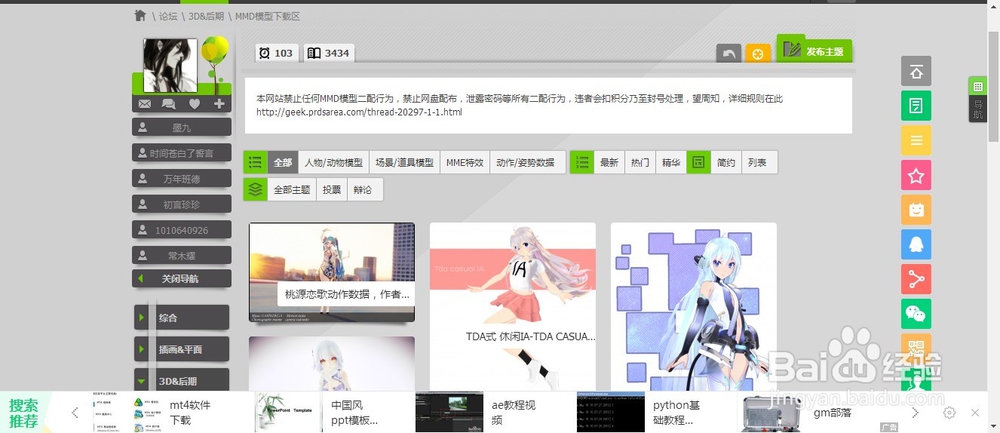Viewport: 1000px width, 433px height.
Task: Select 动作/姿势数据 category filter
Action: point(527,163)
